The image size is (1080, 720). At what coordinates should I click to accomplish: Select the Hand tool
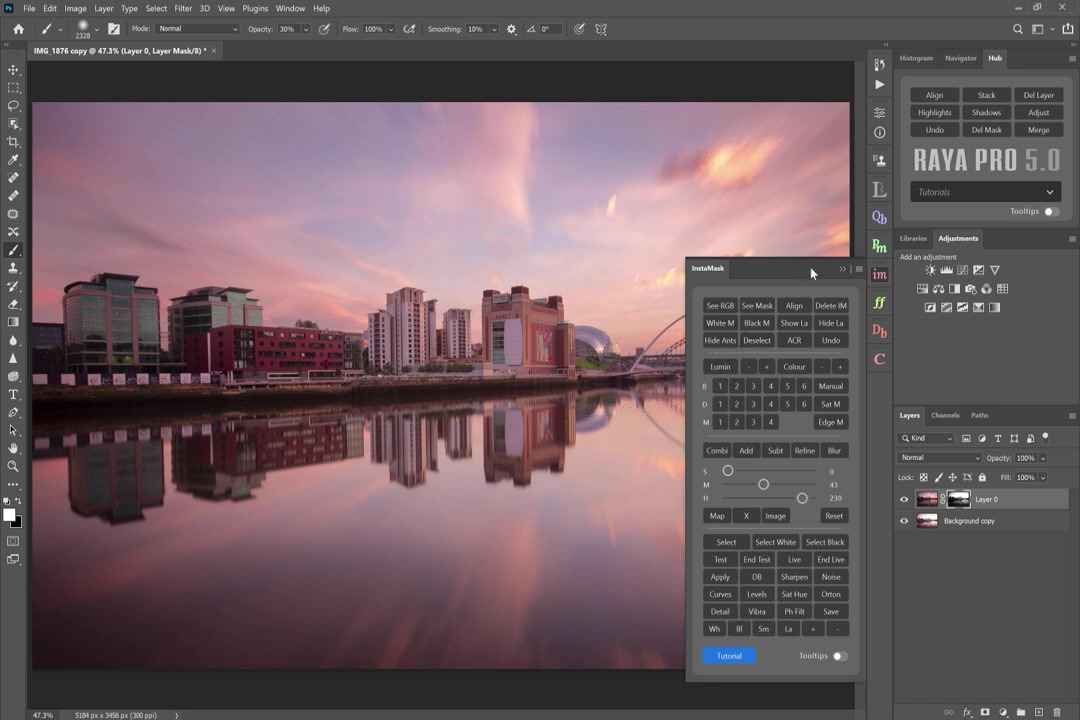coord(13,448)
